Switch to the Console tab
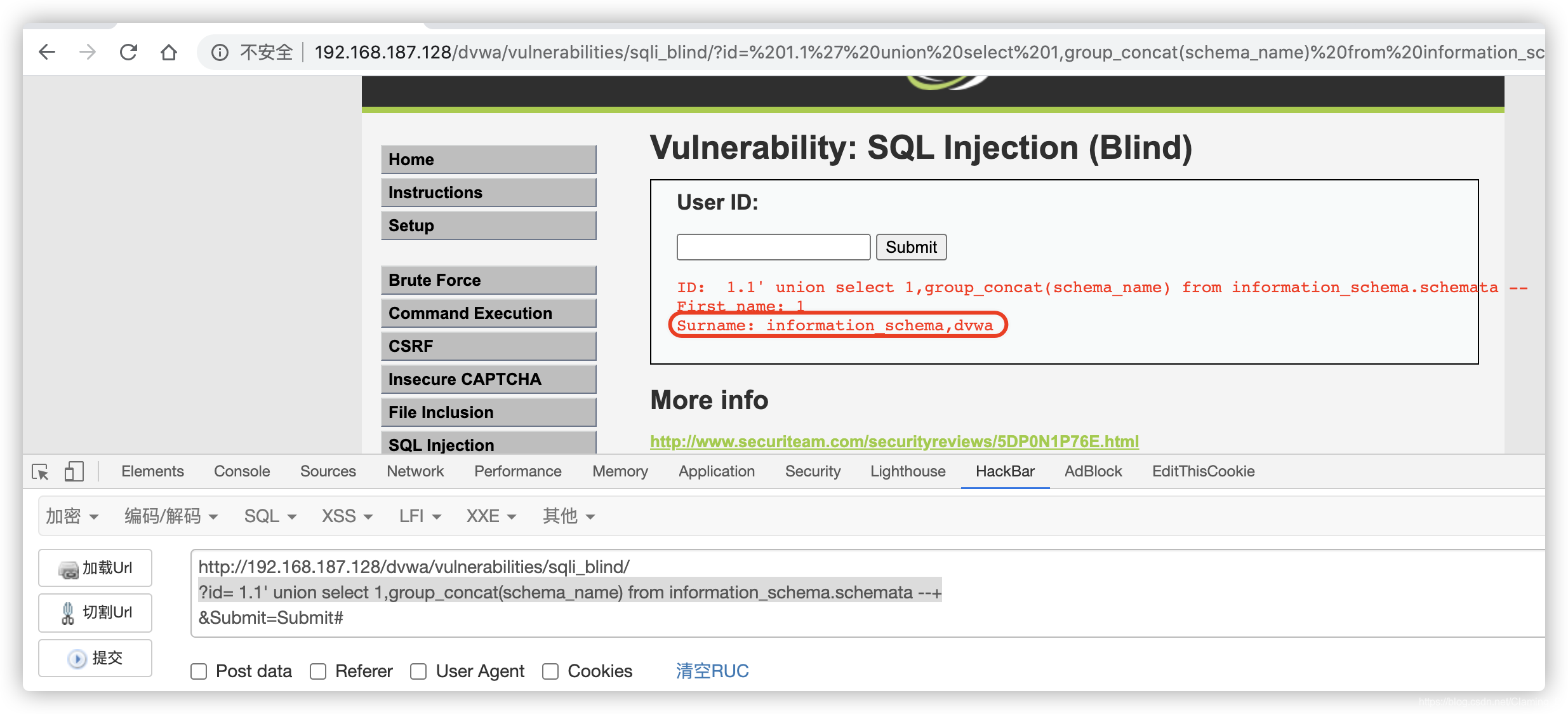The image size is (1568, 714). click(242, 471)
